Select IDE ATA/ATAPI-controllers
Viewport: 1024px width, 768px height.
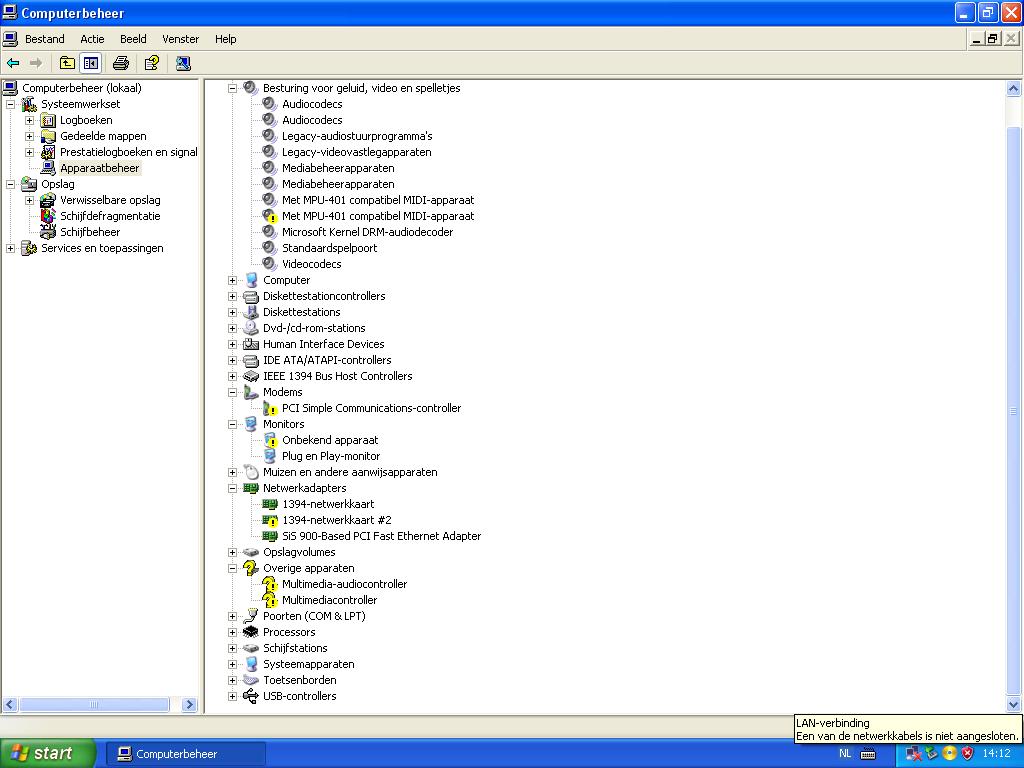click(x=327, y=360)
